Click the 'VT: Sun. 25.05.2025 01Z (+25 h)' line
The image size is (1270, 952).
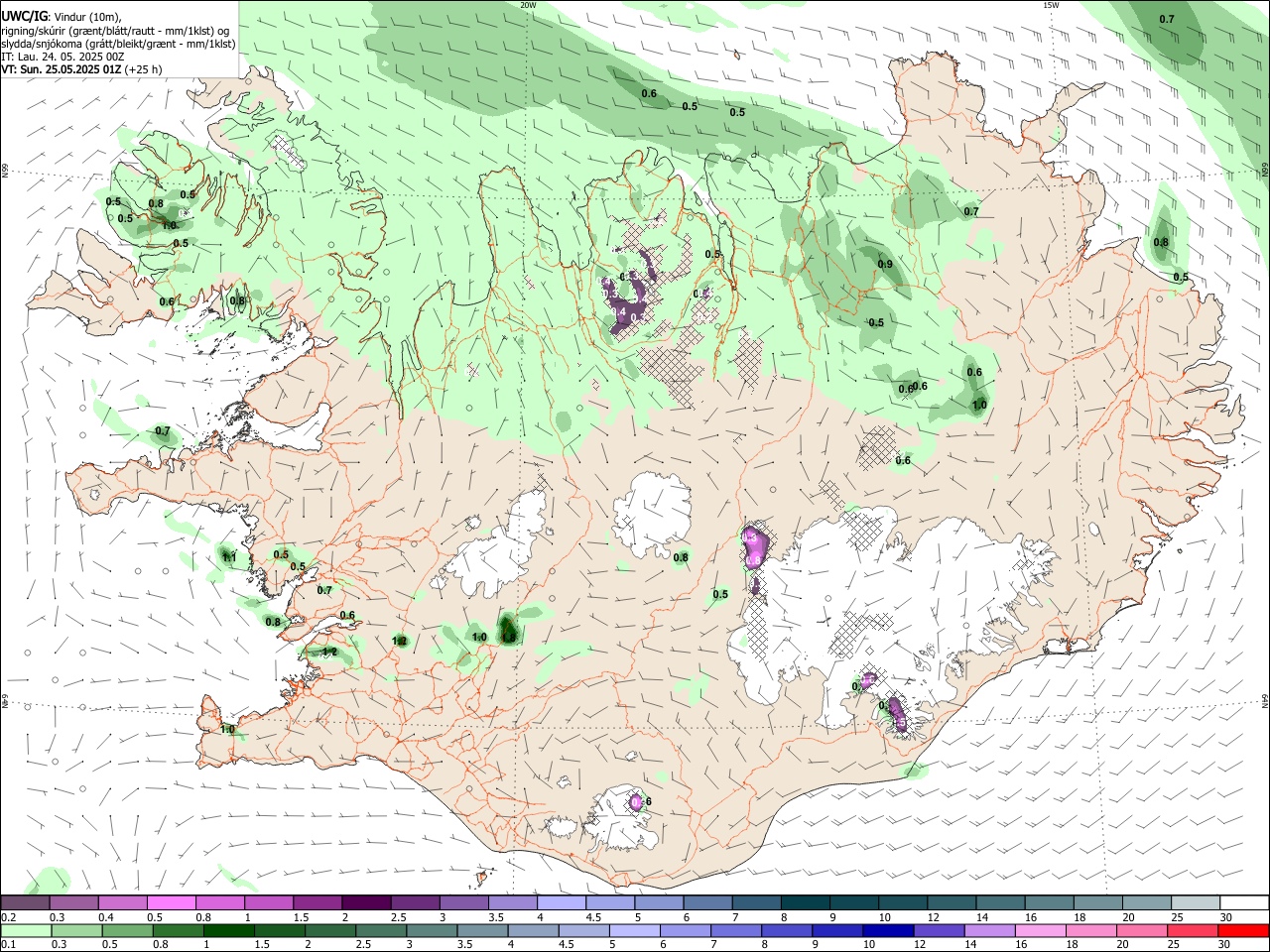coord(81,69)
